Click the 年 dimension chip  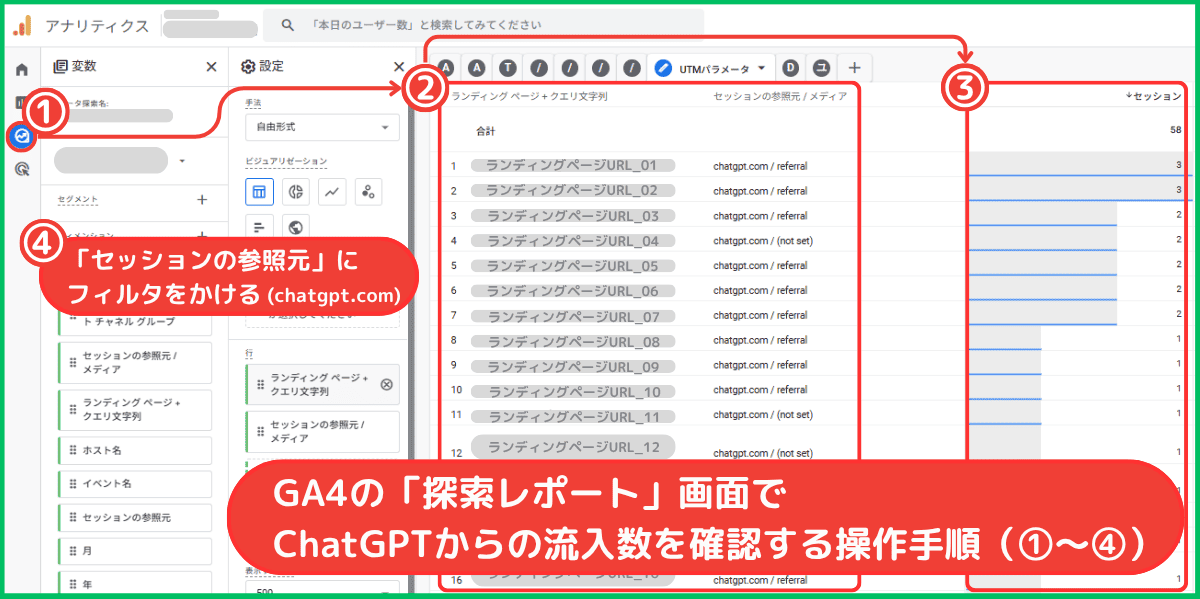[135, 584]
